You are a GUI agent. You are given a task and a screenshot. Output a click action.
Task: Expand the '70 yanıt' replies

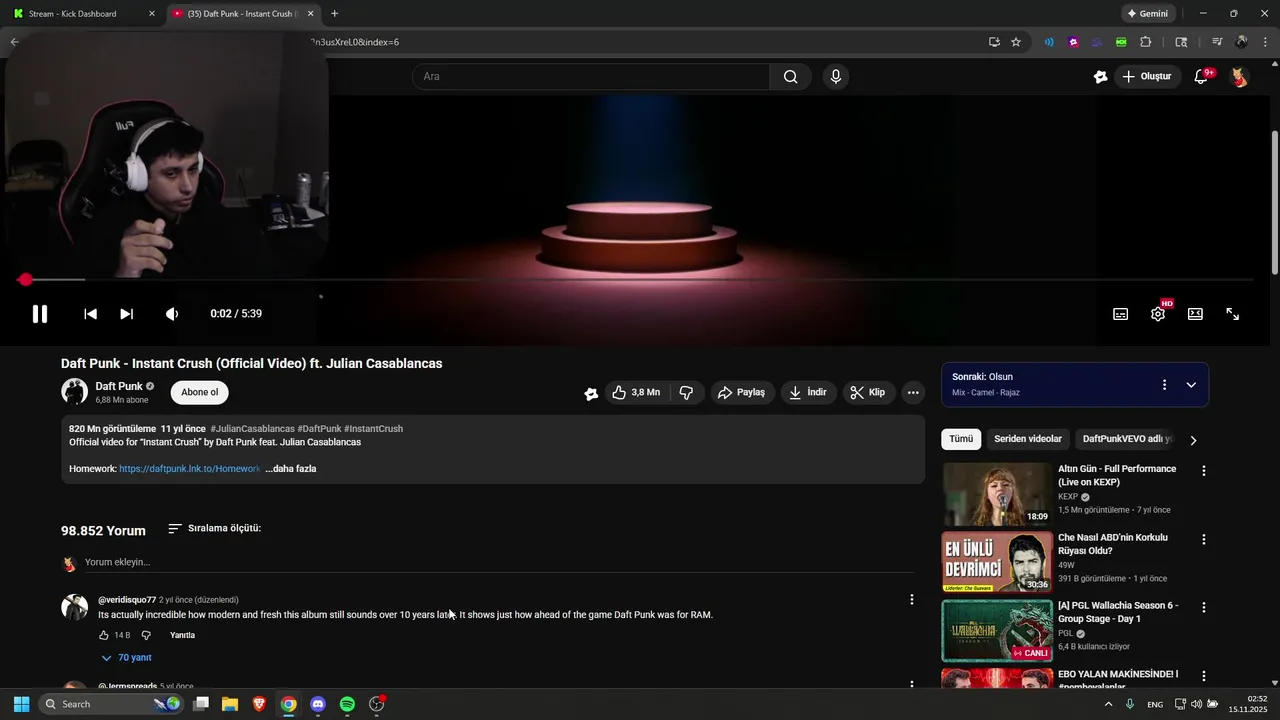[x=126, y=658]
